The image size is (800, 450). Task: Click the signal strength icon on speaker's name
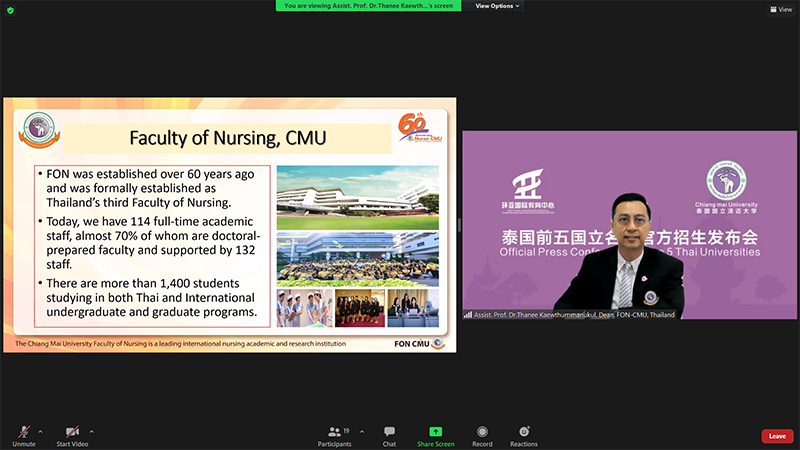pos(468,315)
